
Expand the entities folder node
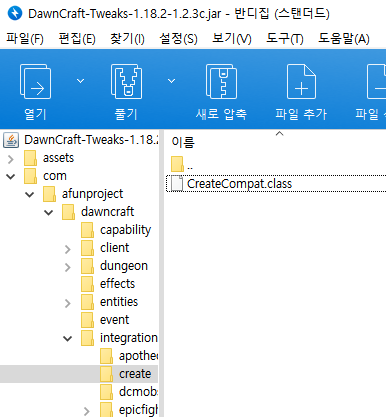[68, 303]
